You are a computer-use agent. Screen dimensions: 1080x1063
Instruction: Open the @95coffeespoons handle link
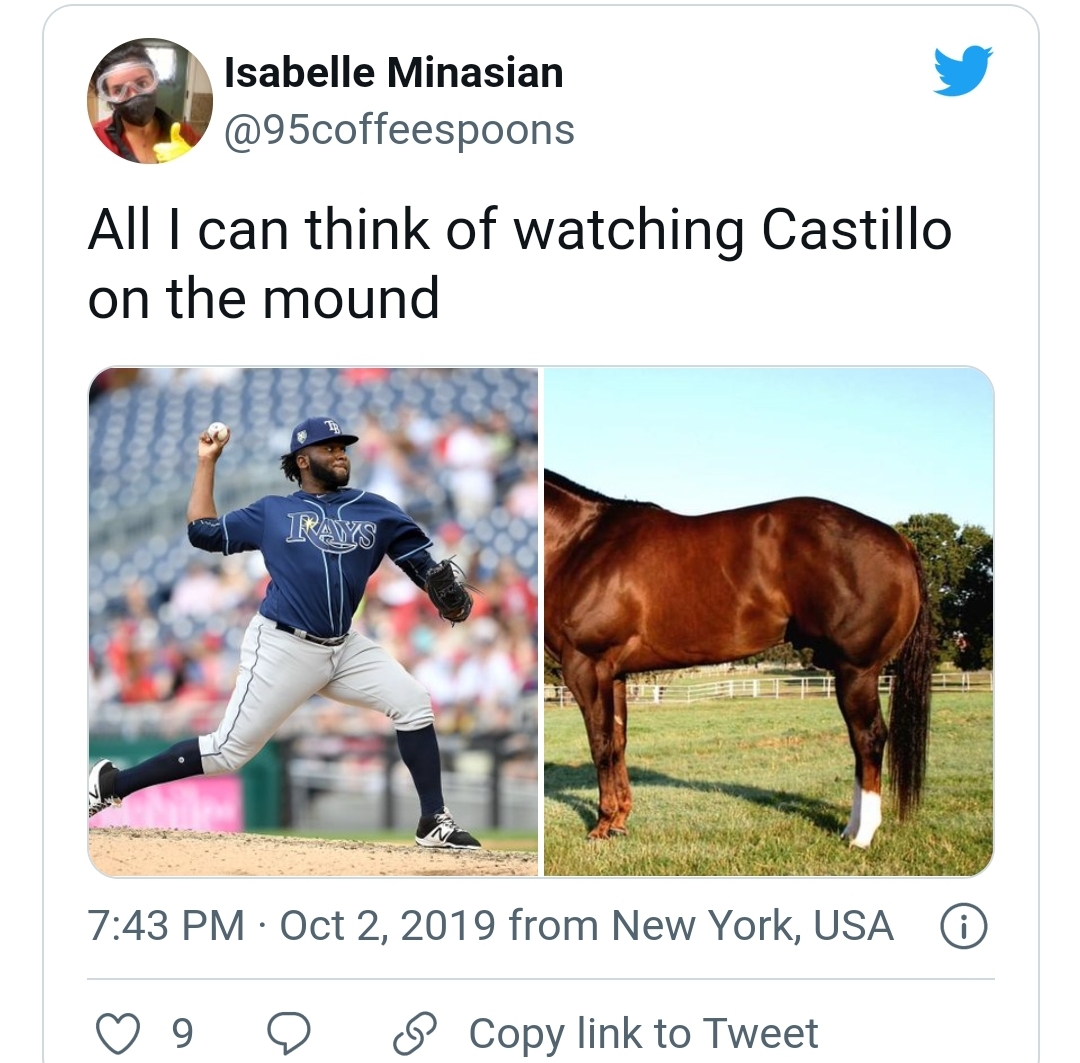click(x=399, y=130)
